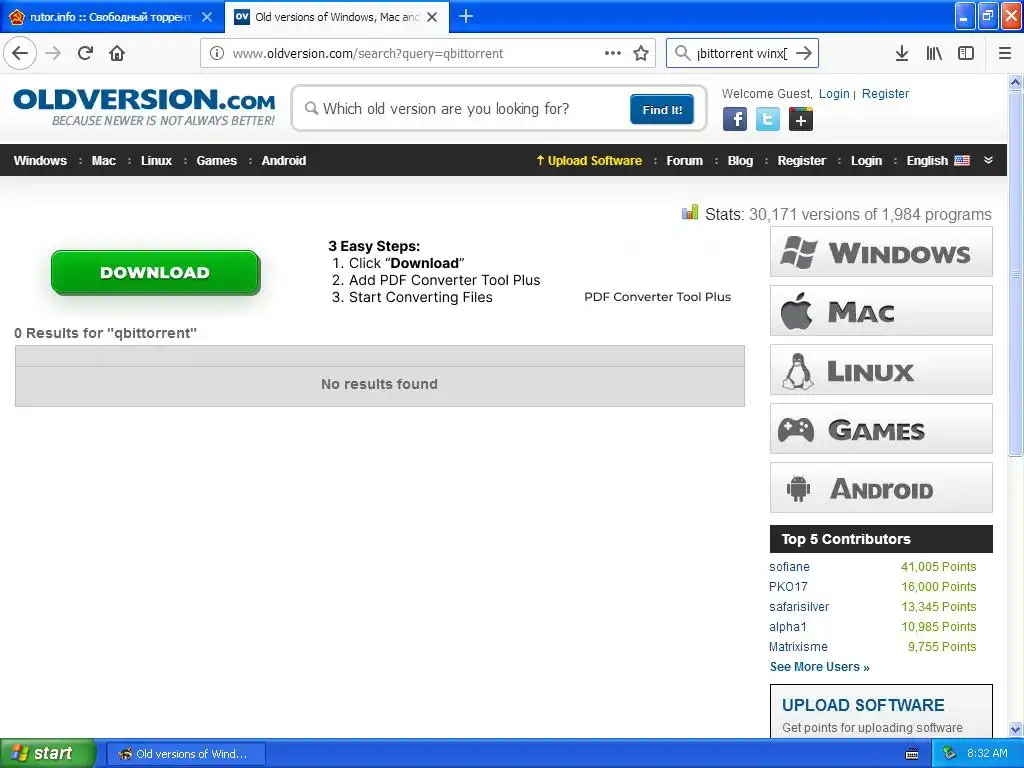Open the Games category tile with gamepad
This screenshot has height=768, width=1024.
point(881,429)
